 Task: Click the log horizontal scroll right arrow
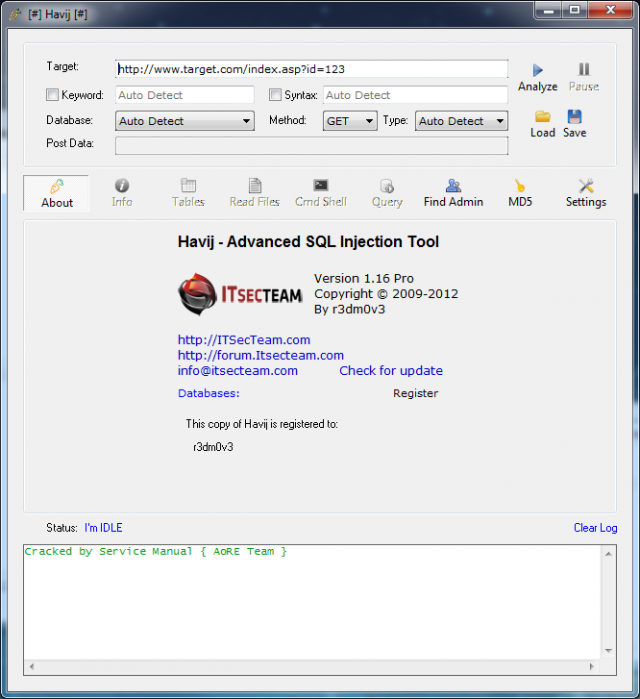(x=591, y=666)
